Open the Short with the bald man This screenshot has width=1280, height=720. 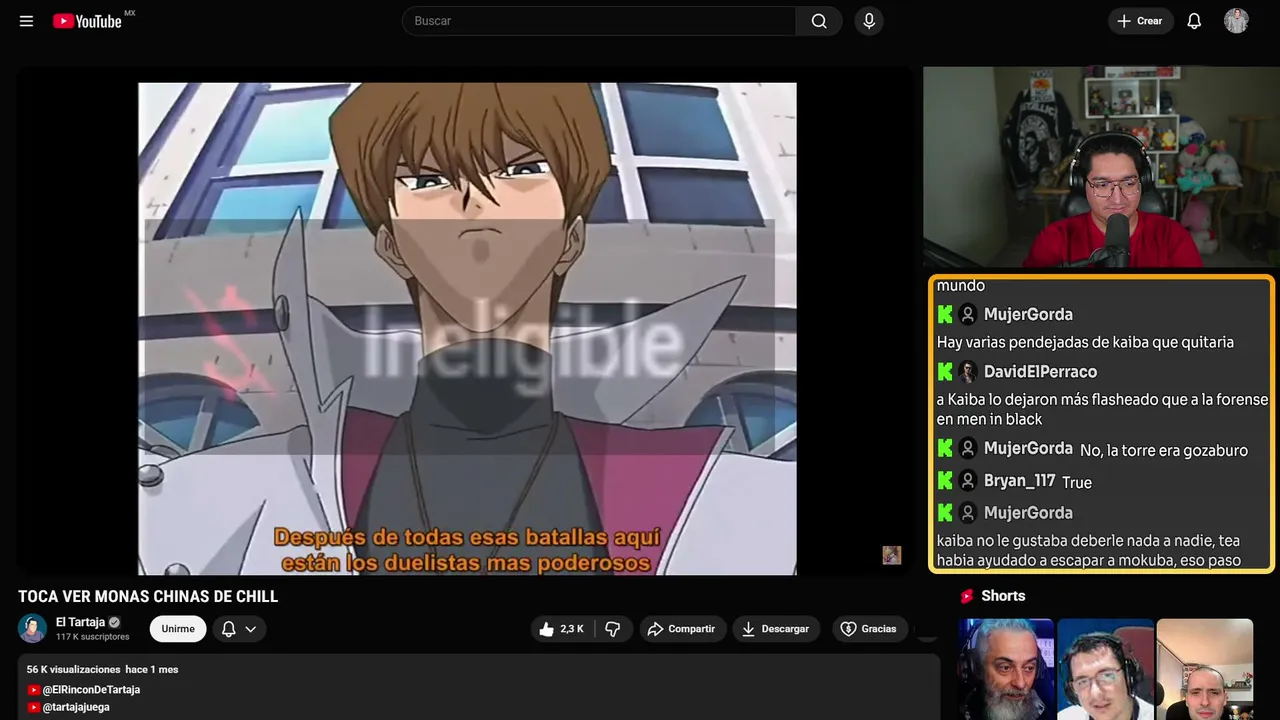(x=1204, y=669)
